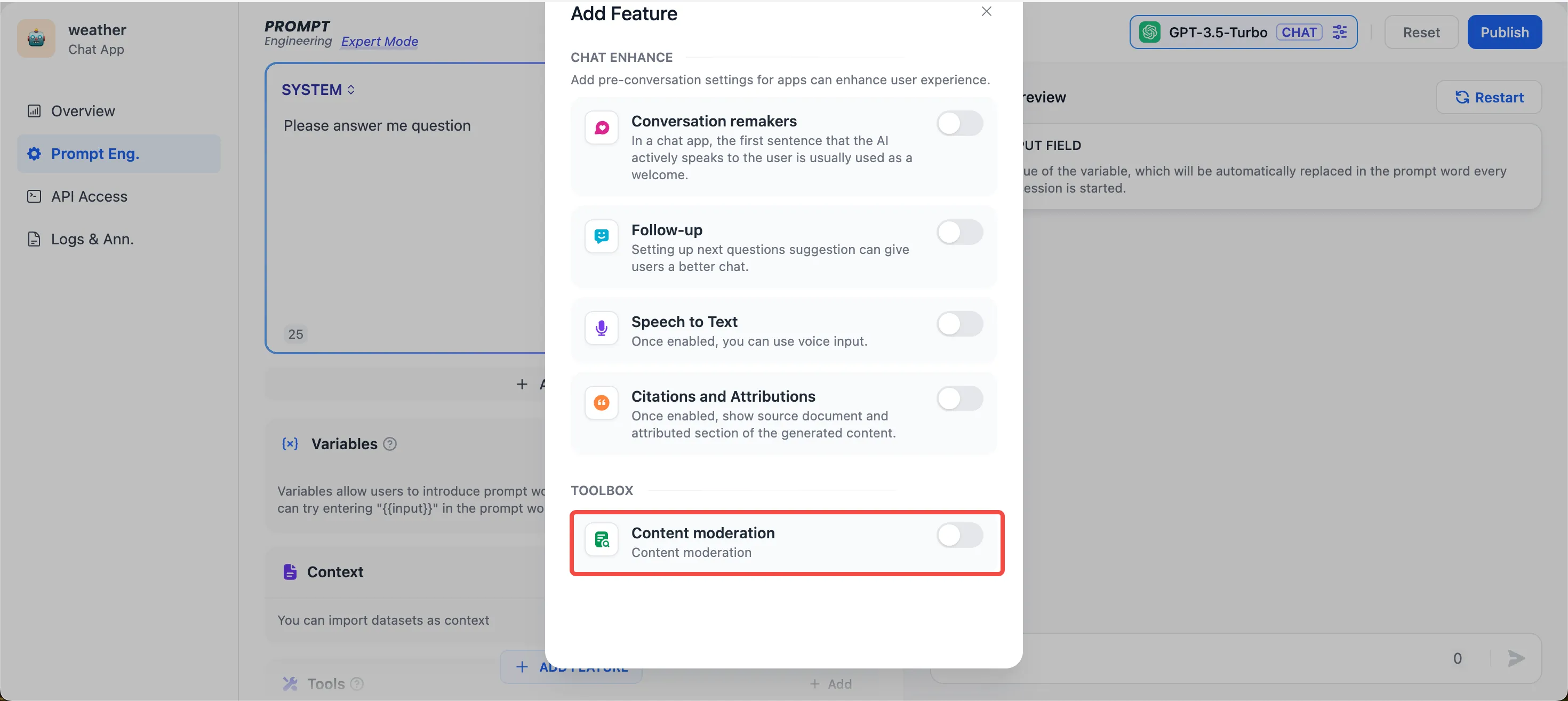Expand the SYSTEM role selector
The width and height of the screenshot is (1568, 701).
(318, 90)
